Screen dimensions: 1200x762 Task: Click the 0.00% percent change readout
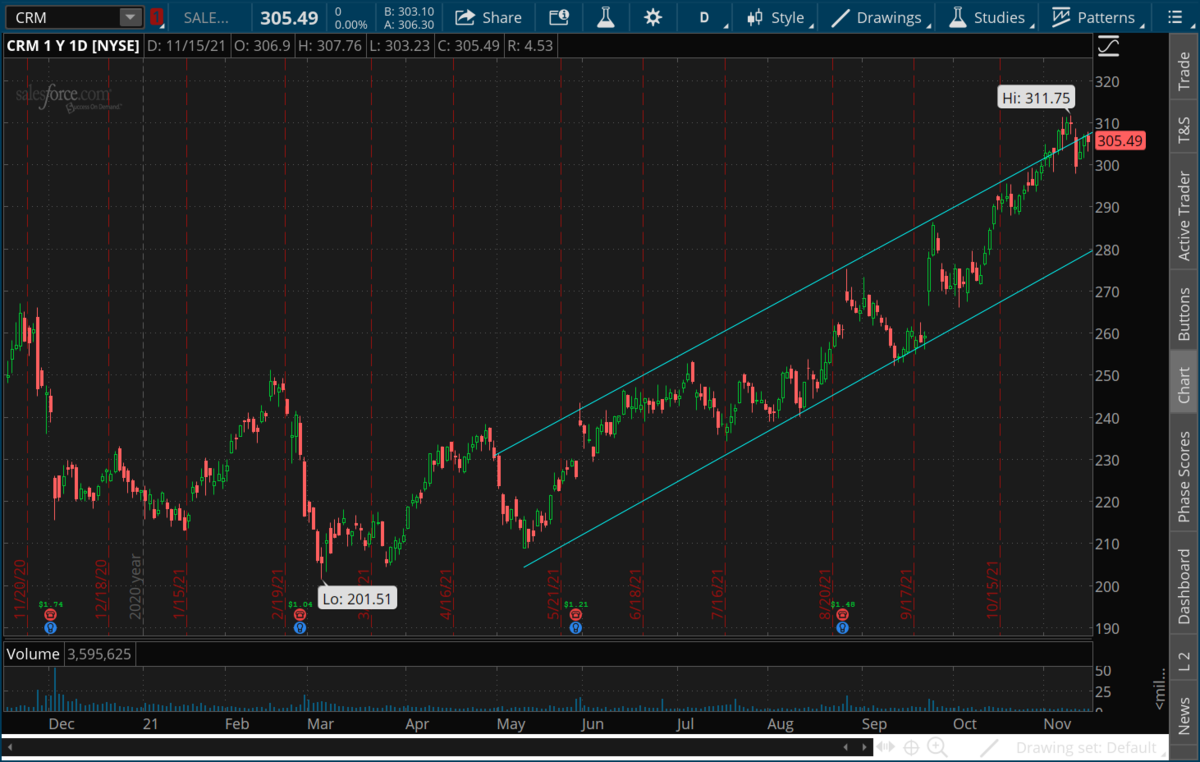350,25
